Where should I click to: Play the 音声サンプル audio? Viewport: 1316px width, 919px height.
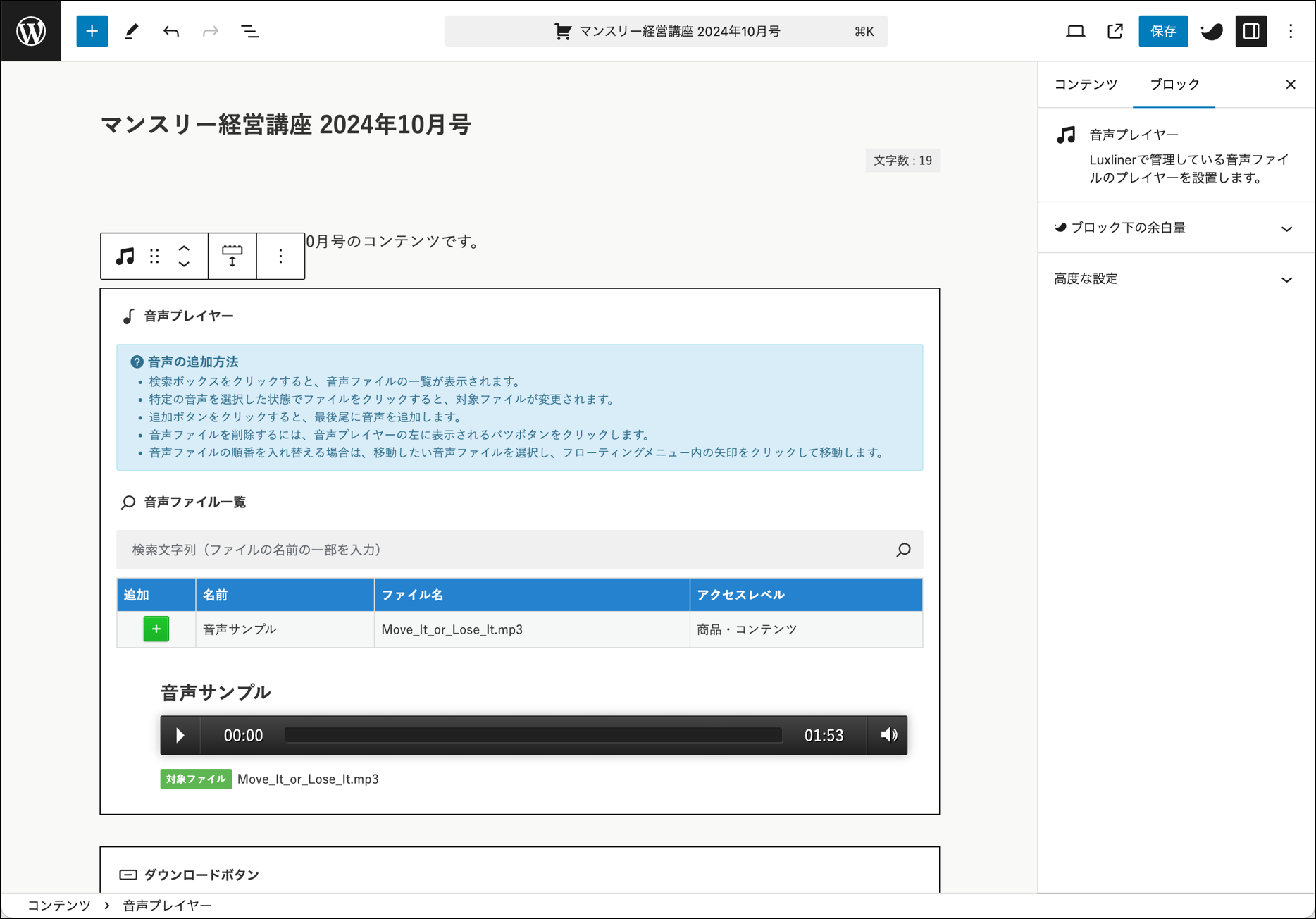180,735
